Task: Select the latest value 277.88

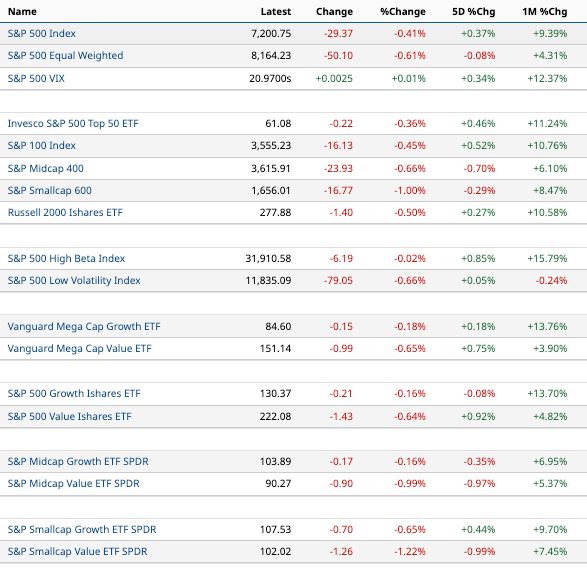Action: 275,212
